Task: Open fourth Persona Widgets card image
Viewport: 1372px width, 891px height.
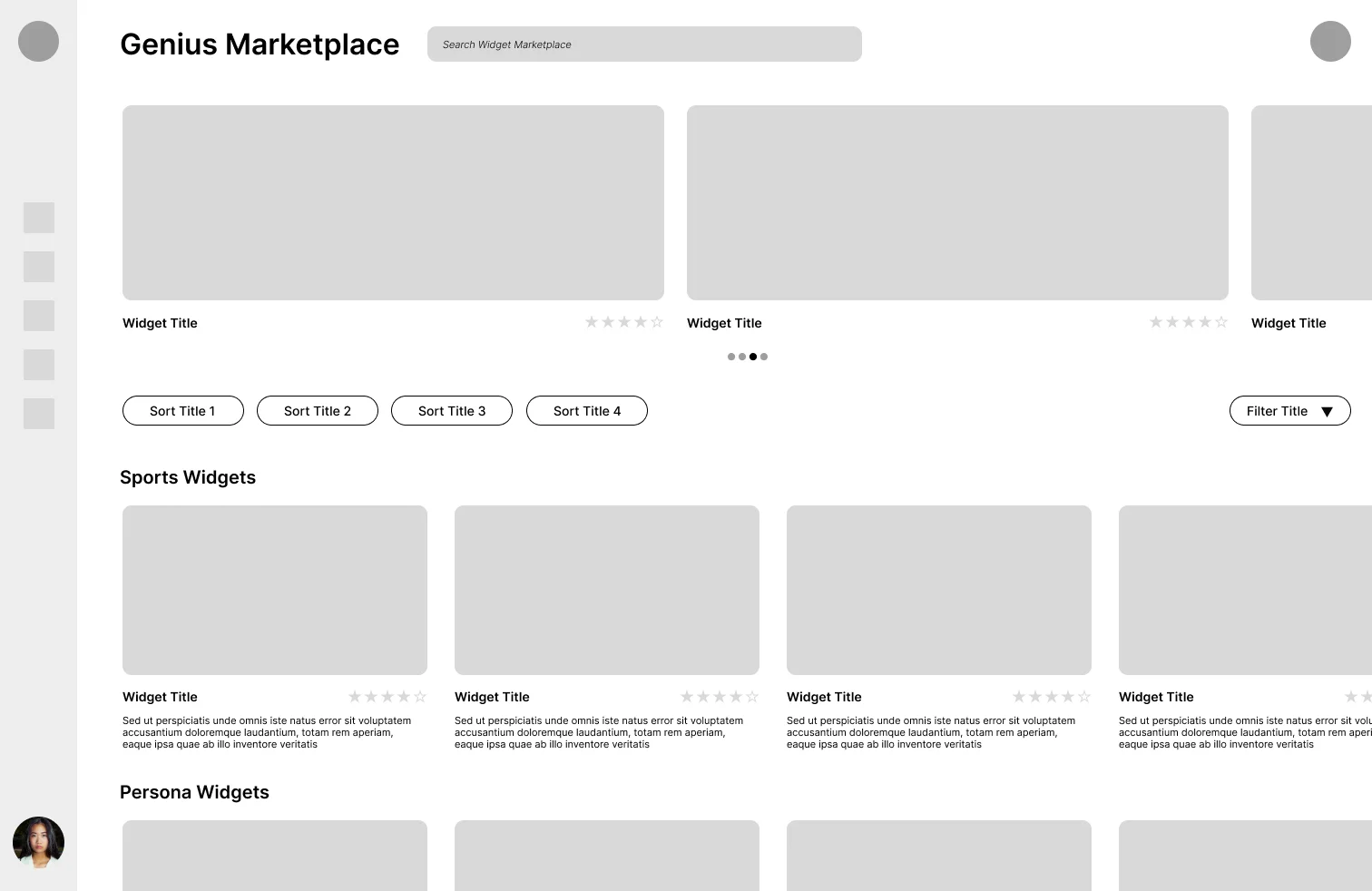Action: click(x=1245, y=856)
